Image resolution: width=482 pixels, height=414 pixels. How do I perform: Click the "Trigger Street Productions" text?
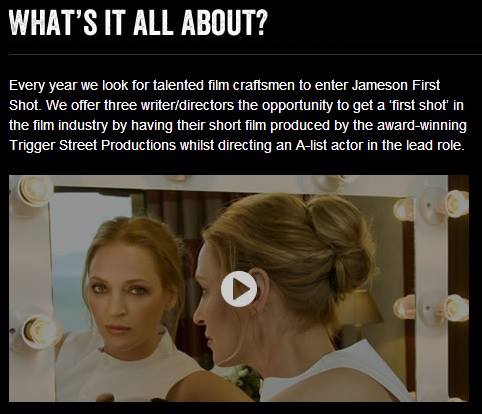[92, 145]
